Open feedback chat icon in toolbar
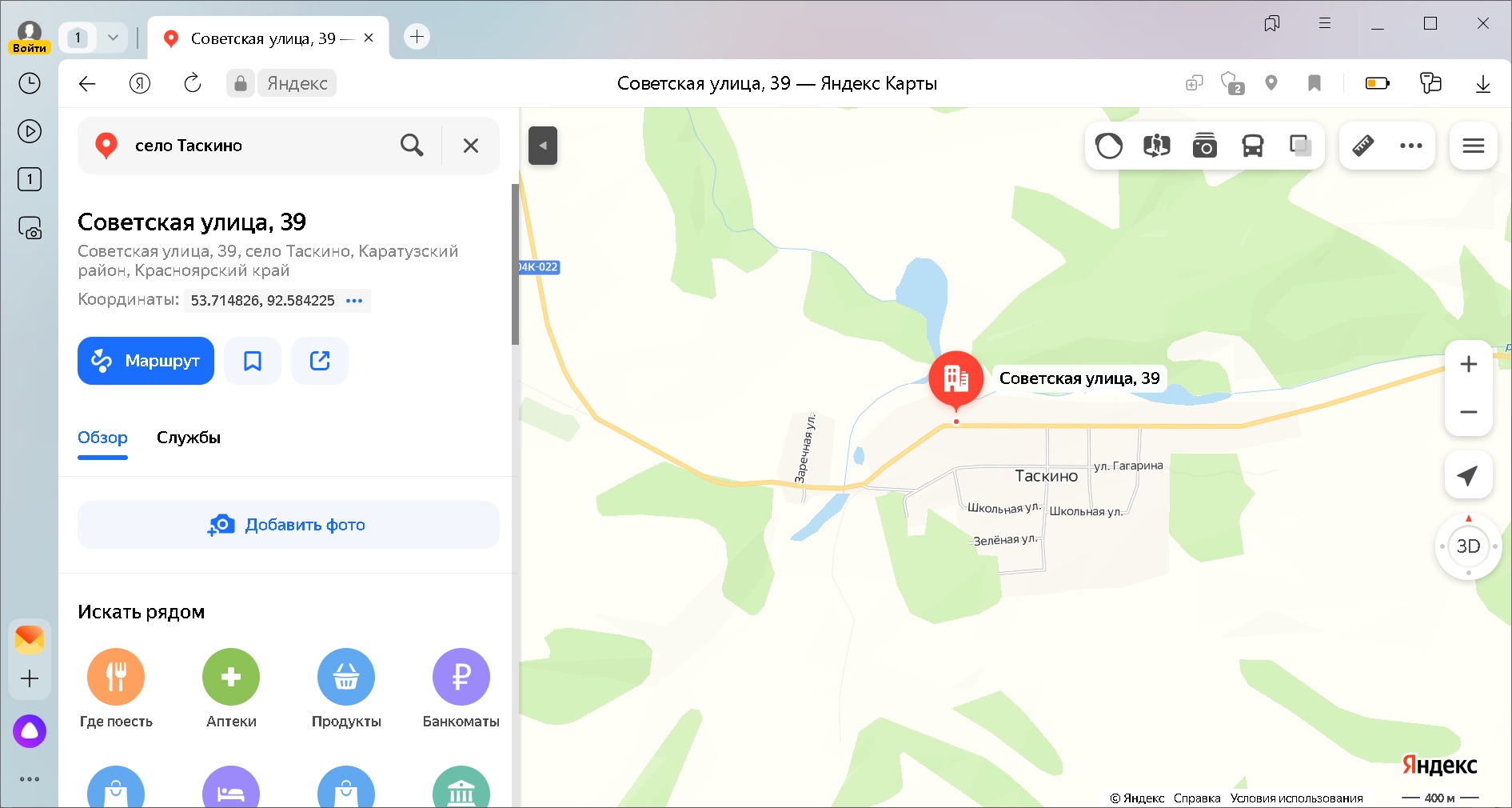1512x808 pixels. click(1430, 83)
